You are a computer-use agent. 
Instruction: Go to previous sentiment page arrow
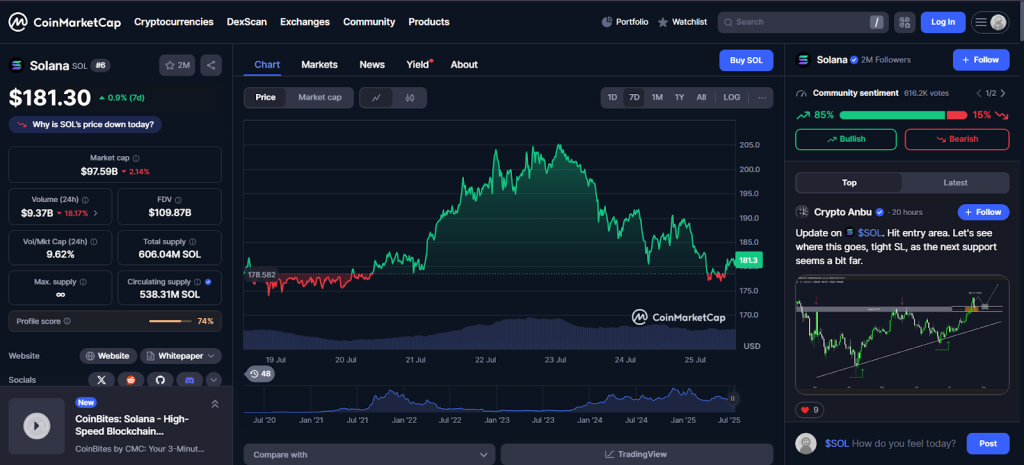[x=978, y=93]
